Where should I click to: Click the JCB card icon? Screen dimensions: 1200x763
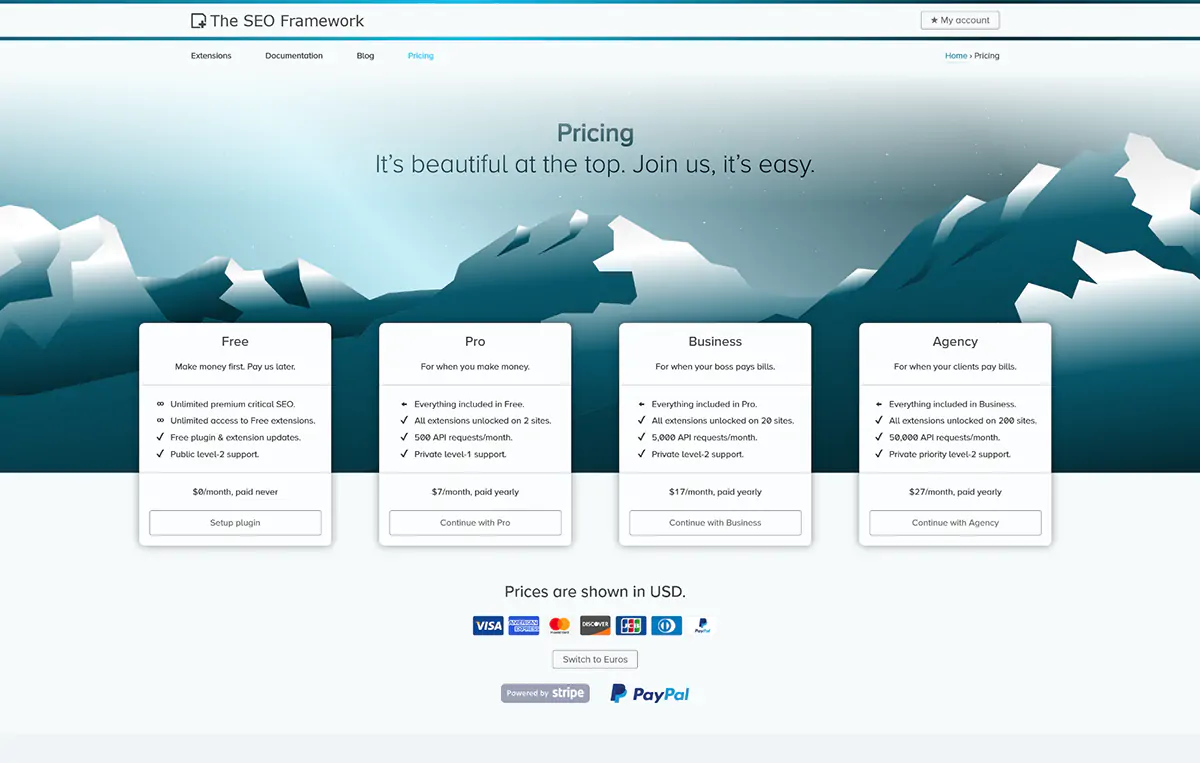coord(631,626)
